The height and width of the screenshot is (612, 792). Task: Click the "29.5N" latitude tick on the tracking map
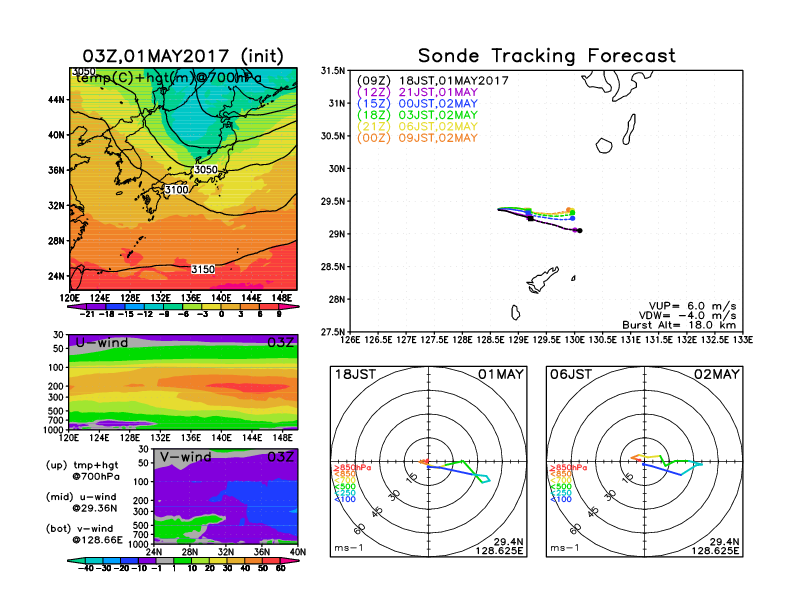click(333, 201)
